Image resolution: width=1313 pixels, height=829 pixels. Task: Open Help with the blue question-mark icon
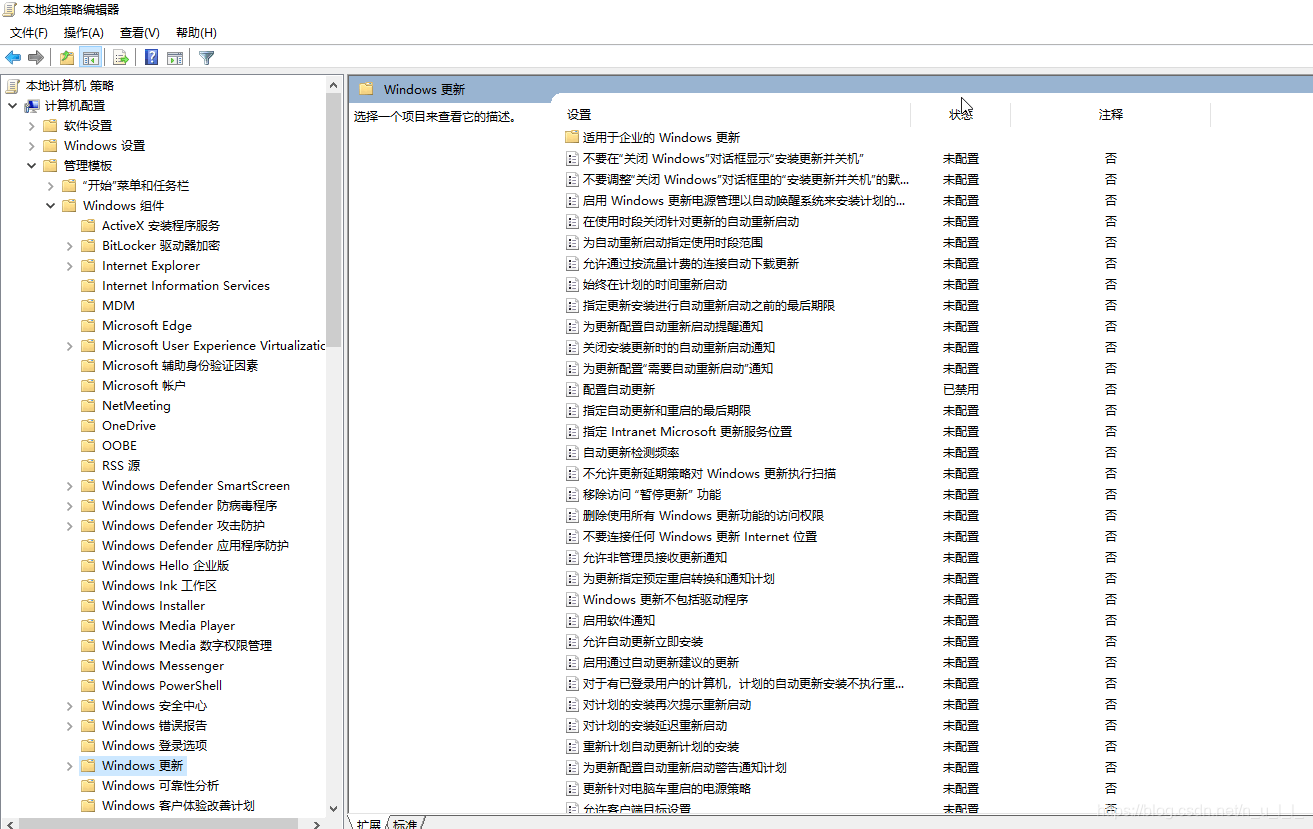(x=151, y=58)
